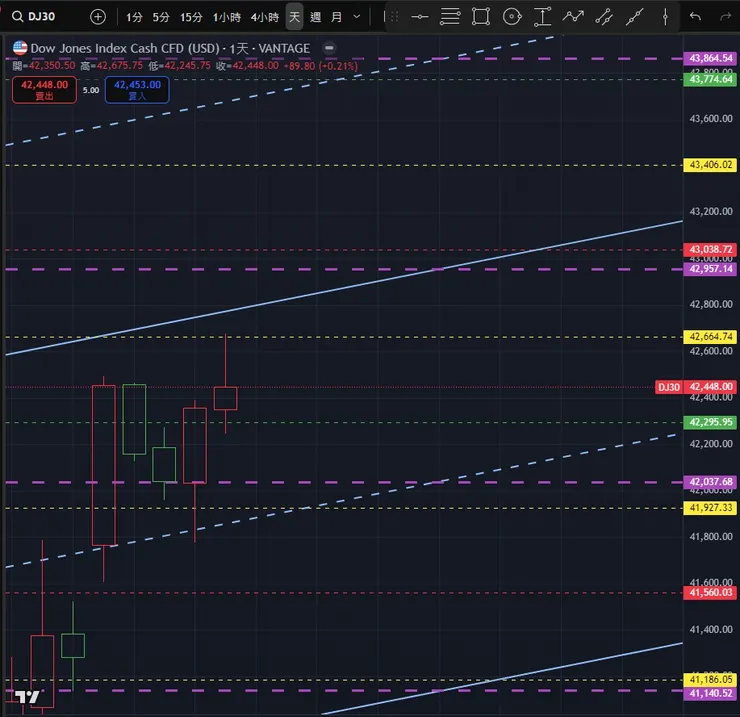Switch to the 15分 timeframe
The width and height of the screenshot is (740, 717).
coord(191,17)
